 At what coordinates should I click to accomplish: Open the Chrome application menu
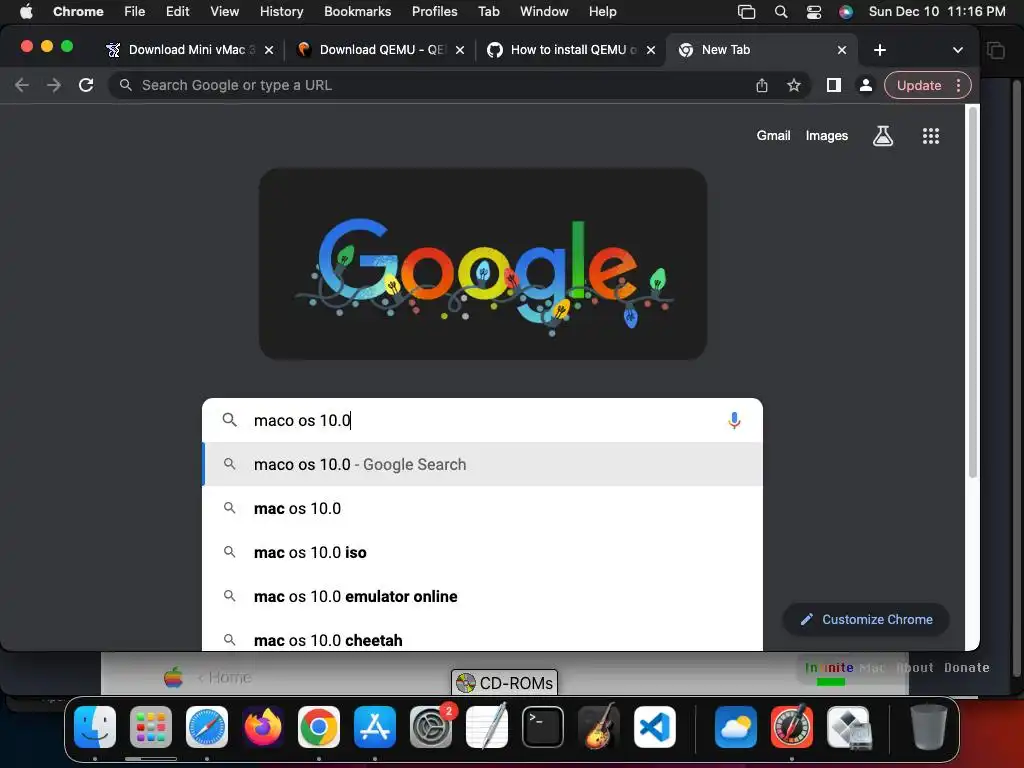point(78,11)
